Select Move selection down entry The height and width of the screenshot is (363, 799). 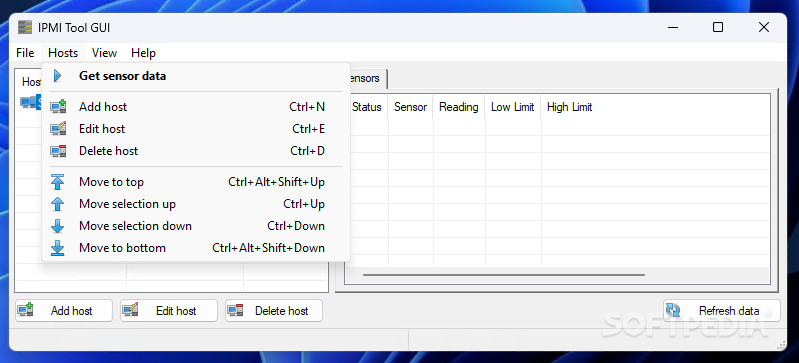(x=196, y=226)
